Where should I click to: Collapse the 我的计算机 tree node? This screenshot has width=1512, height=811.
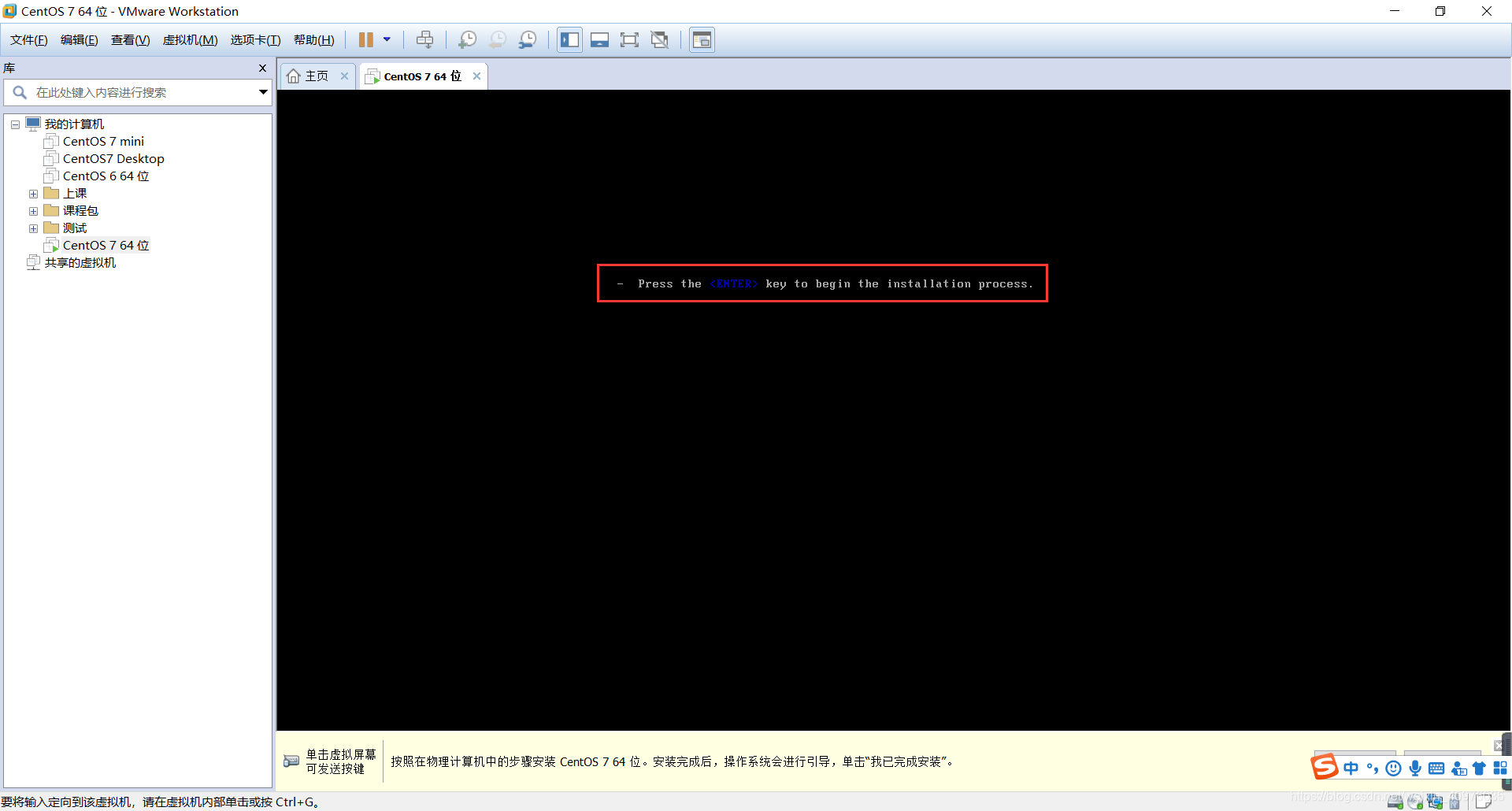coord(15,124)
